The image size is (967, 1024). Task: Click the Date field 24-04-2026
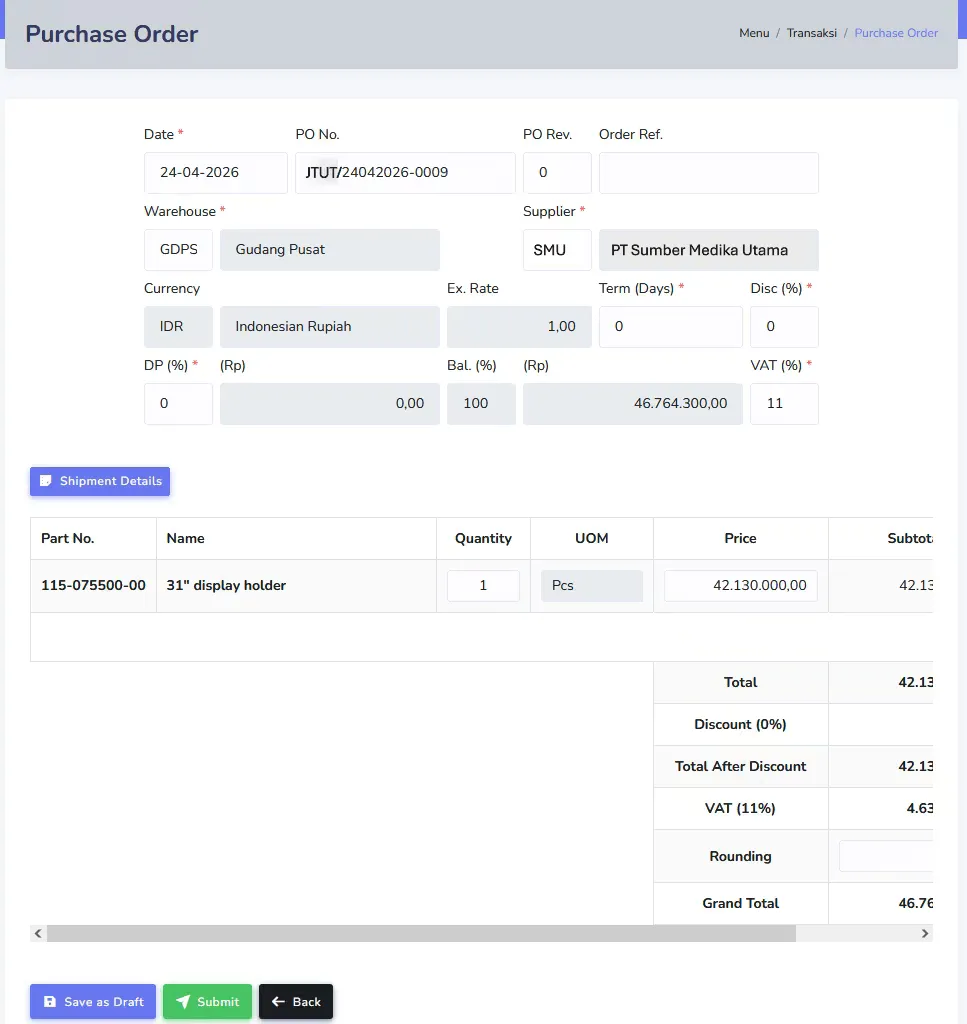(215, 172)
